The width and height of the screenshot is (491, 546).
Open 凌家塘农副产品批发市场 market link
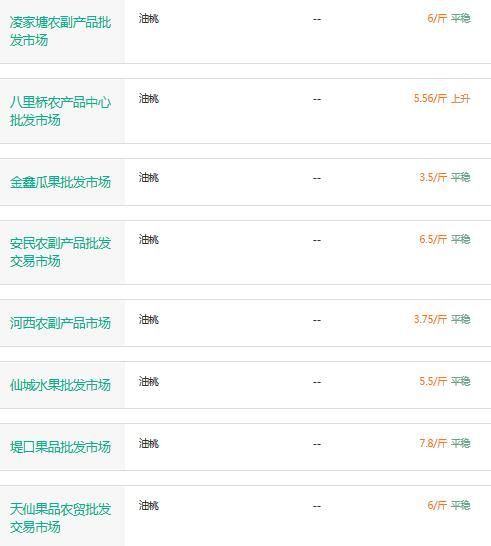60,31
